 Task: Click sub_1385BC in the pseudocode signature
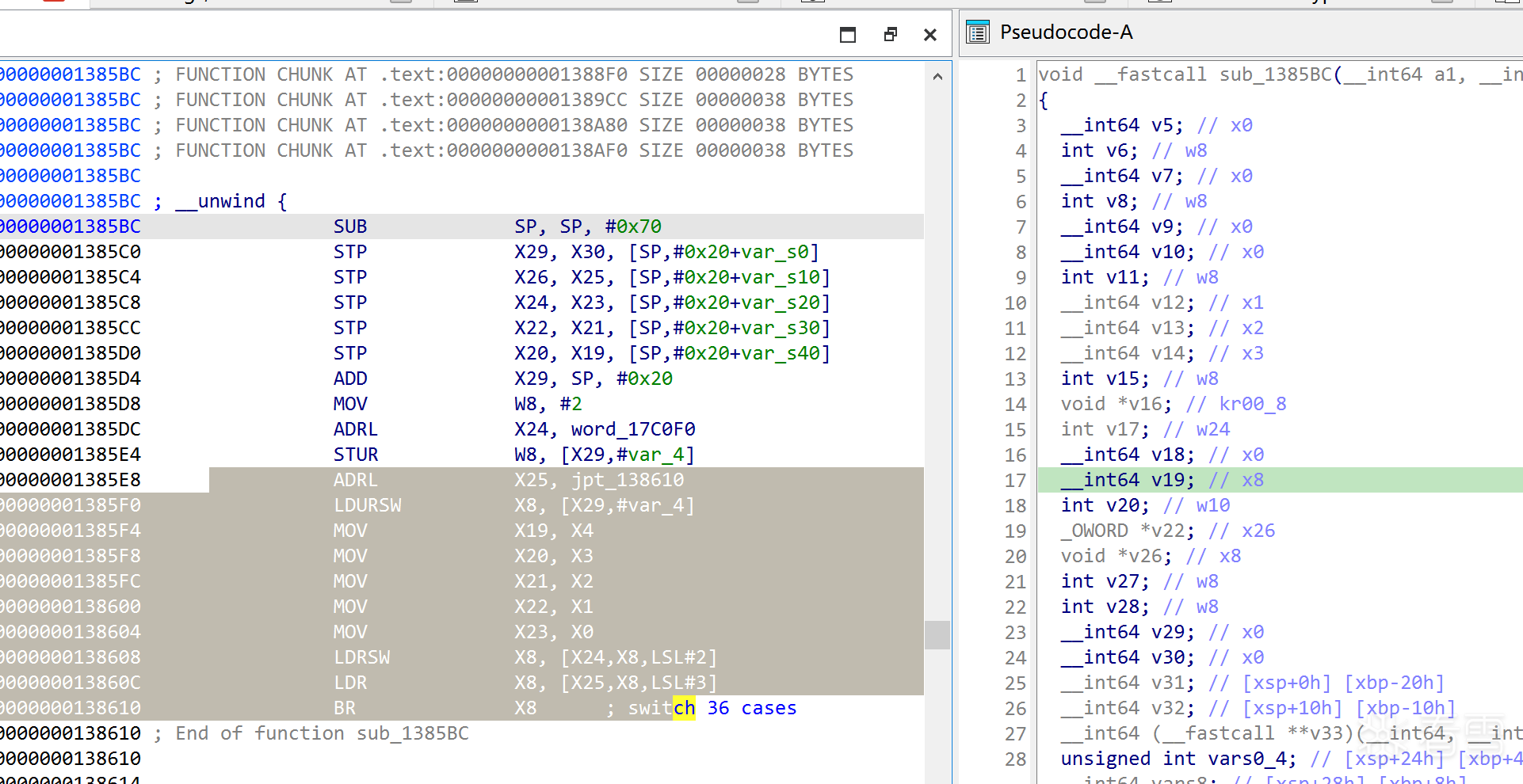tap(1275, 74)
